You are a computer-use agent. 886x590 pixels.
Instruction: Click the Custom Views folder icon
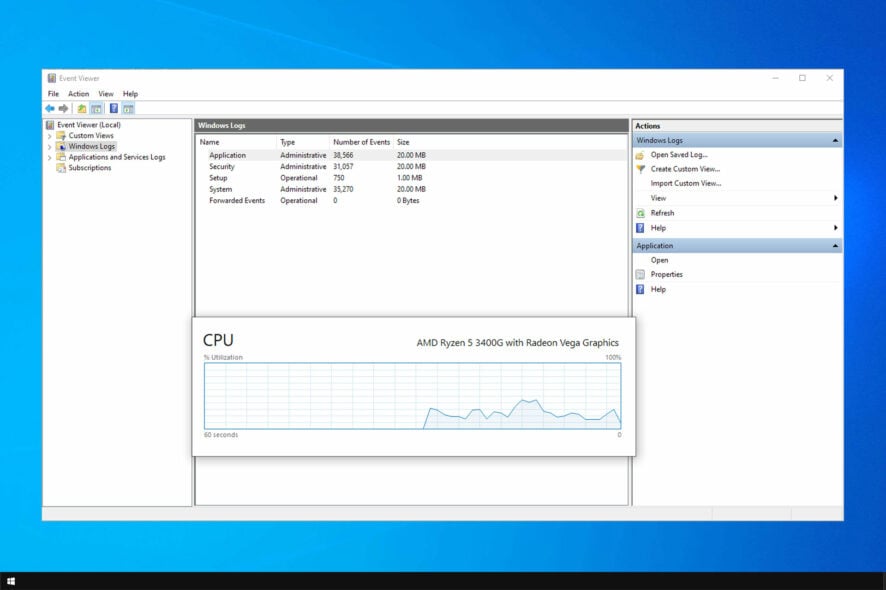[x=61, y=136]
